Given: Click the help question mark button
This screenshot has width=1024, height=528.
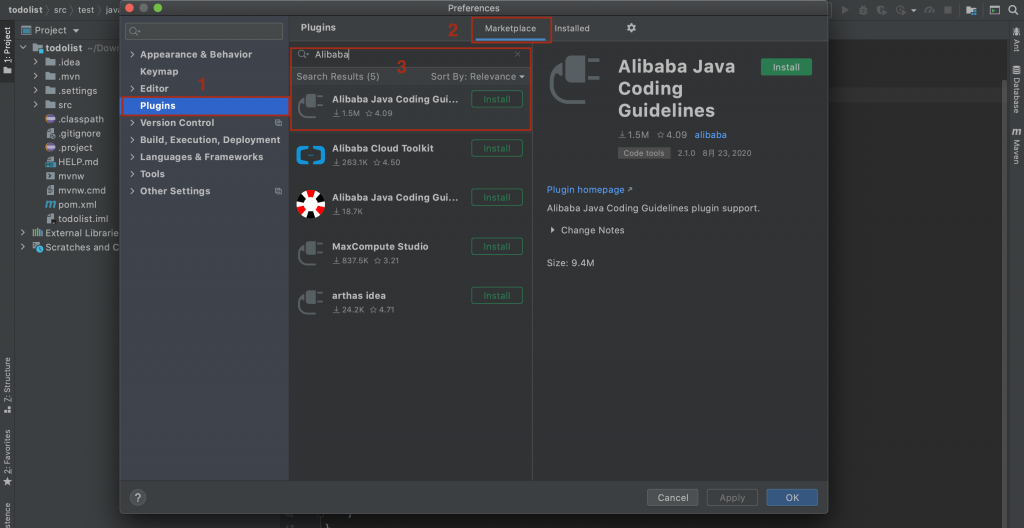Looking at the screenshot, I should click(138, 497).
